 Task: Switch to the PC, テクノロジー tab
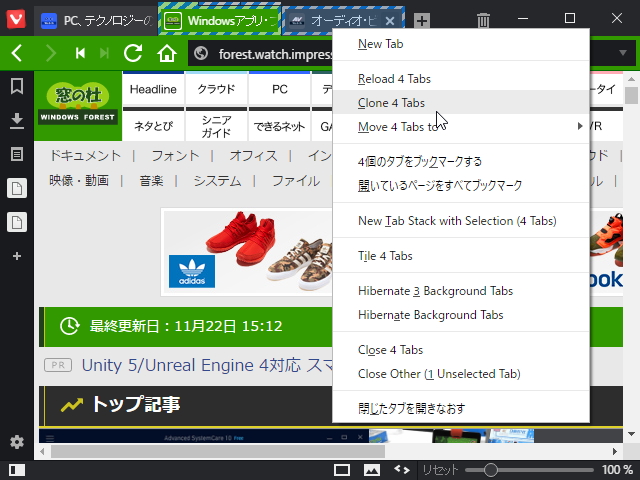click(x=96, y=21)
